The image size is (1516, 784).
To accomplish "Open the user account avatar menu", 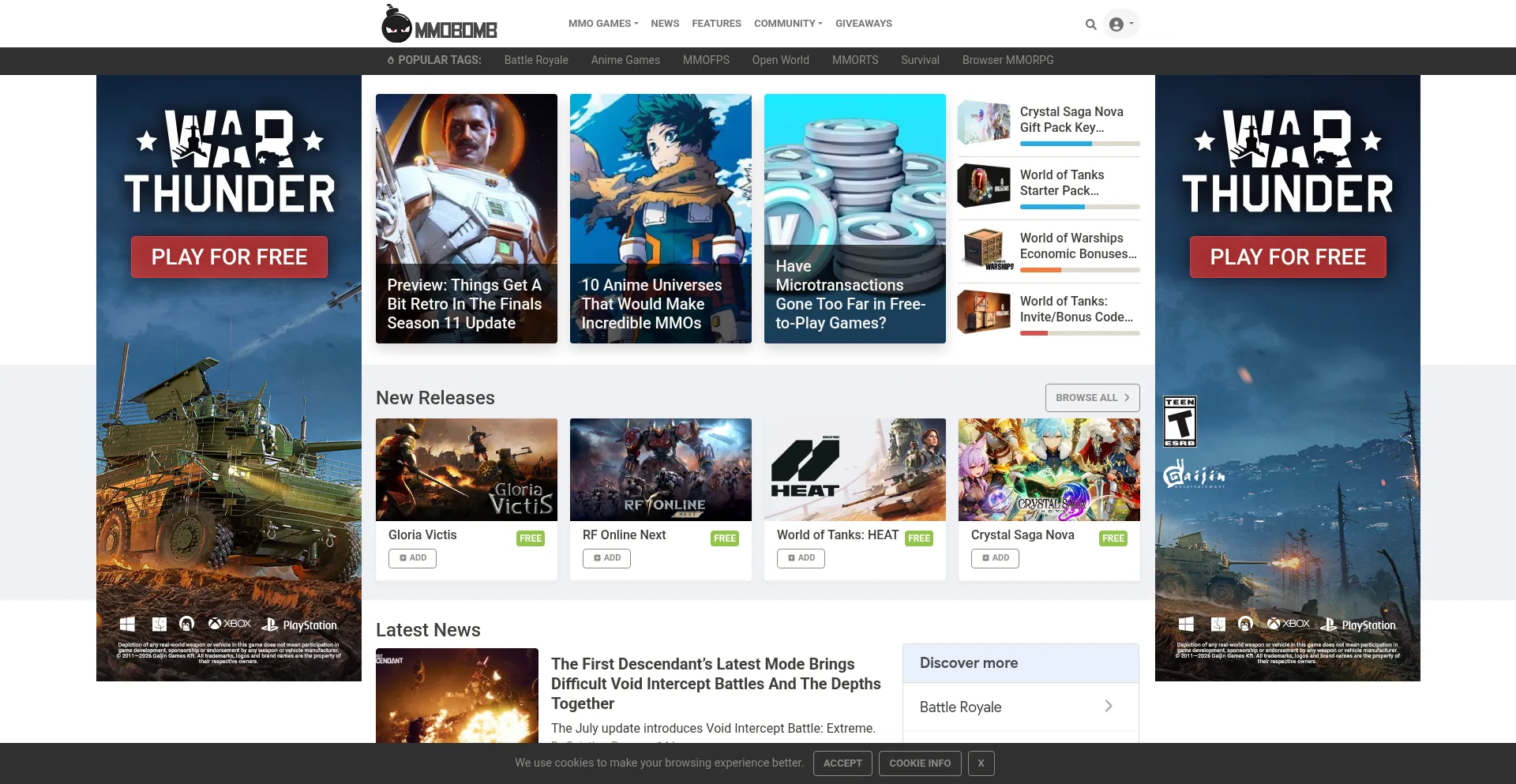I will [1121, 24].
